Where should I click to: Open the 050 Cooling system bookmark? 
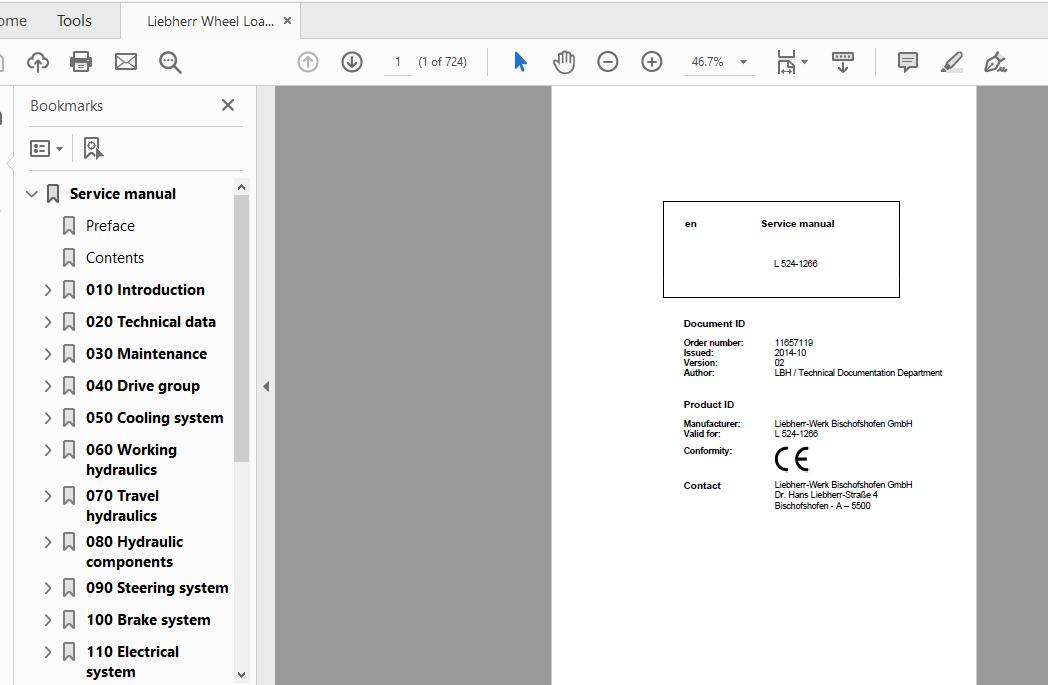pyautogui.click(x=154, y=417)
